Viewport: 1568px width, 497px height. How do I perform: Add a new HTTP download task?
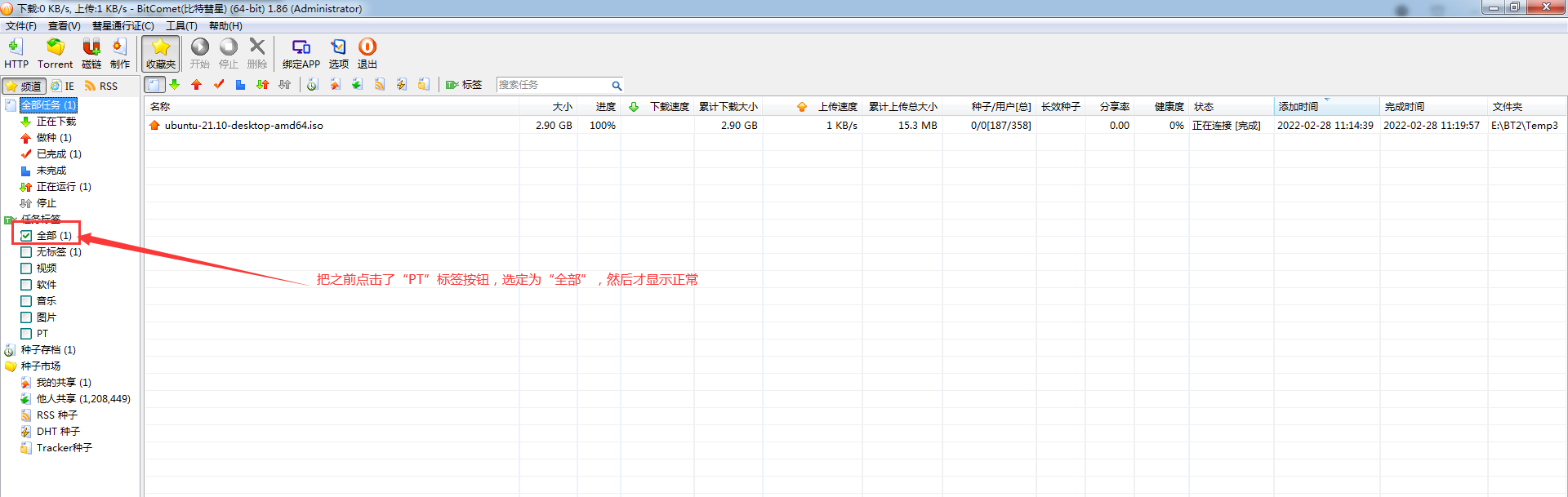tap(16, 54)
